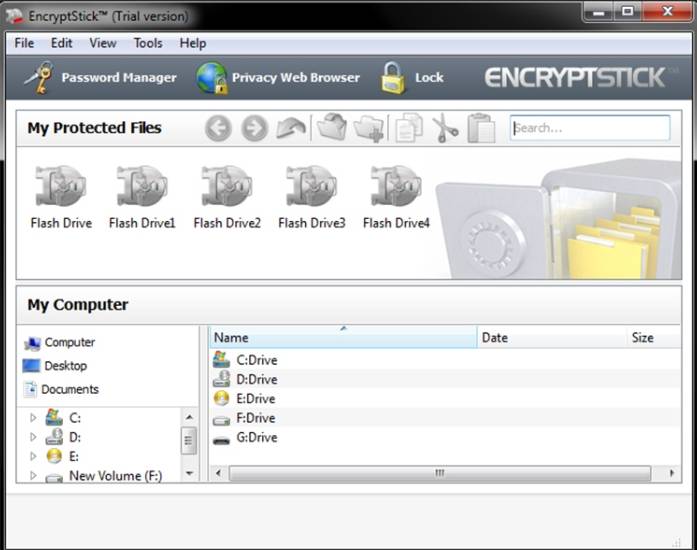The width and height of the screenshot is (697, 550).
Task: Select the C: tree item
Action: (x=64, y=418)
